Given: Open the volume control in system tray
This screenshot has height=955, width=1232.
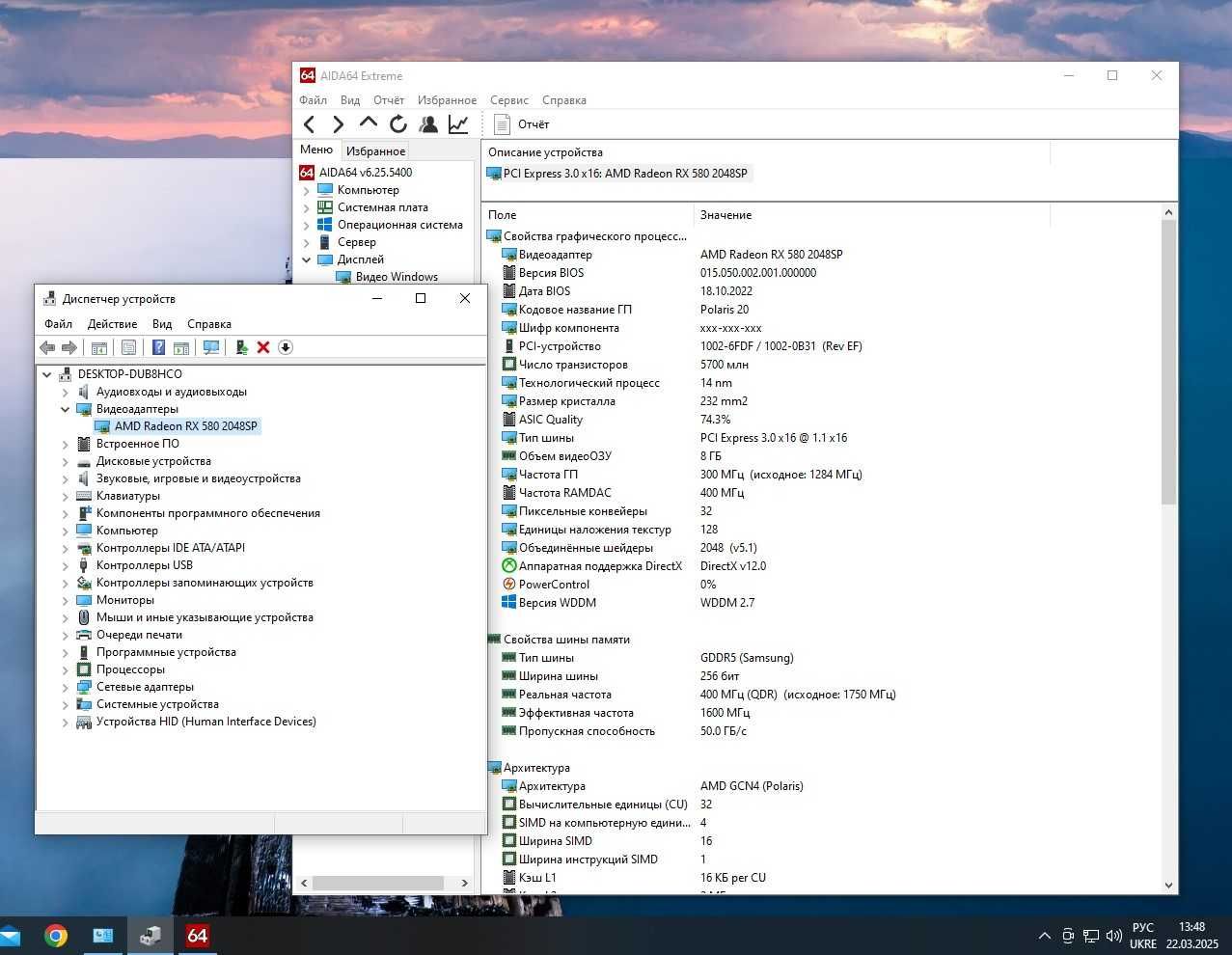Looking at the screenshot, I should [1113, 936].
